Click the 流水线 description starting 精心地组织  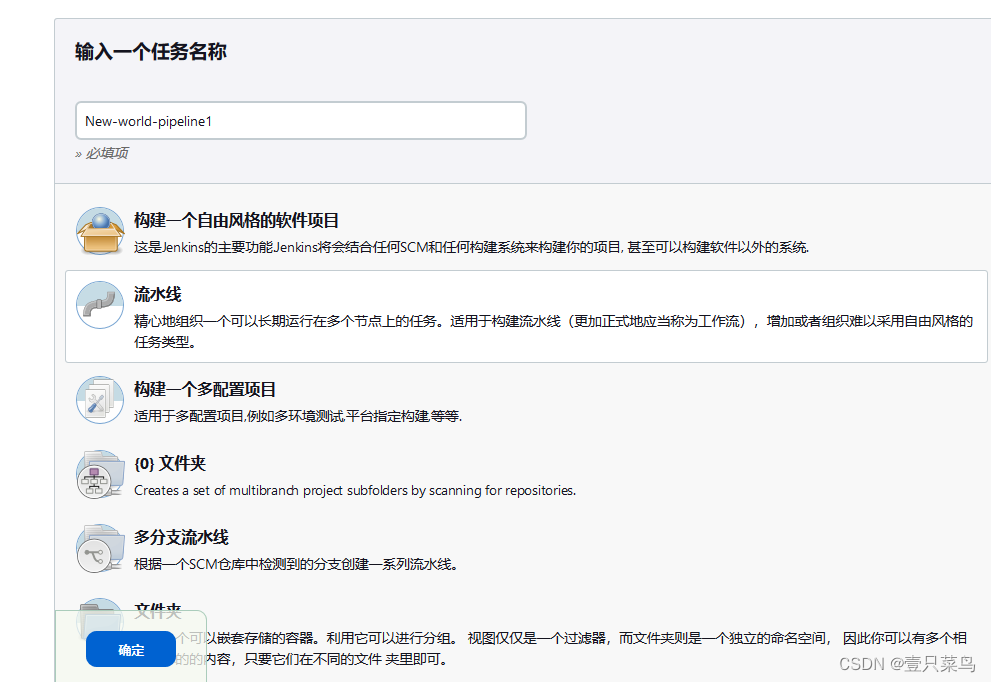(554, 331)
